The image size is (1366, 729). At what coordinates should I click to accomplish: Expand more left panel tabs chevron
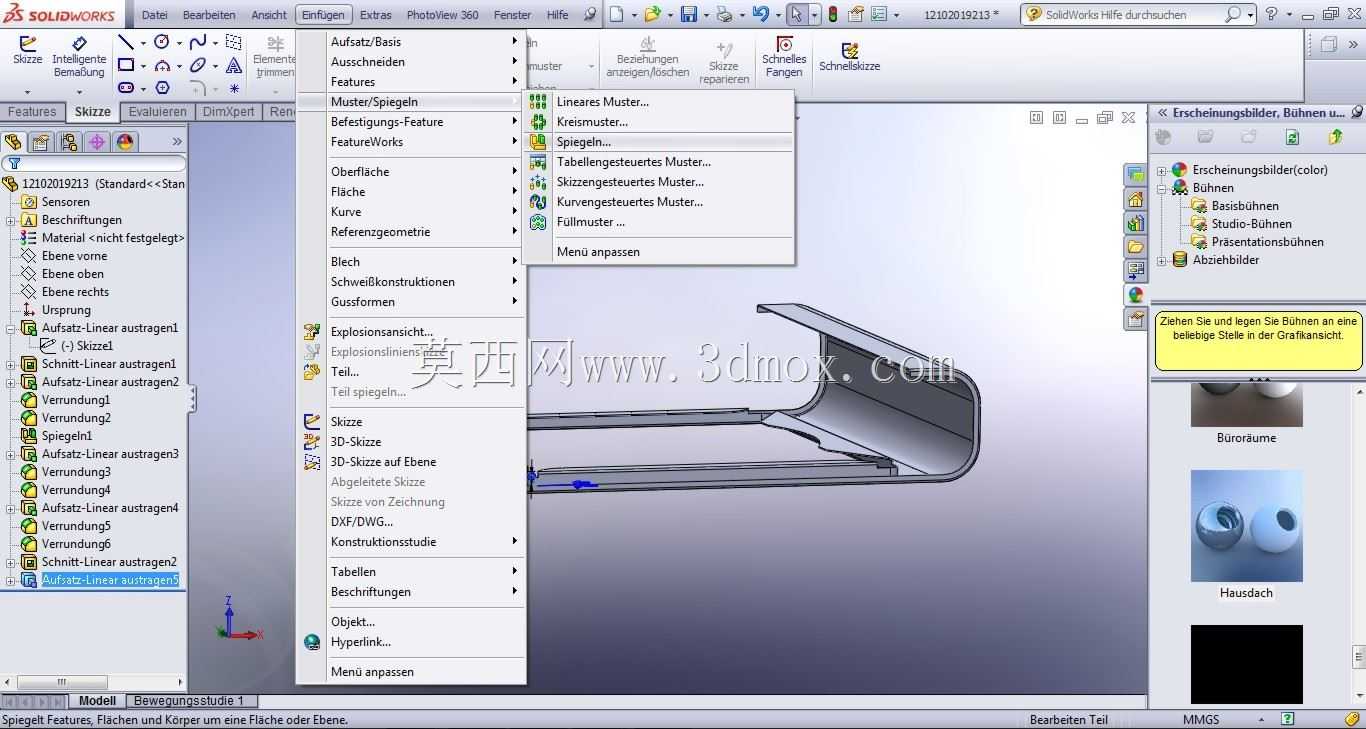click(177, 142)
